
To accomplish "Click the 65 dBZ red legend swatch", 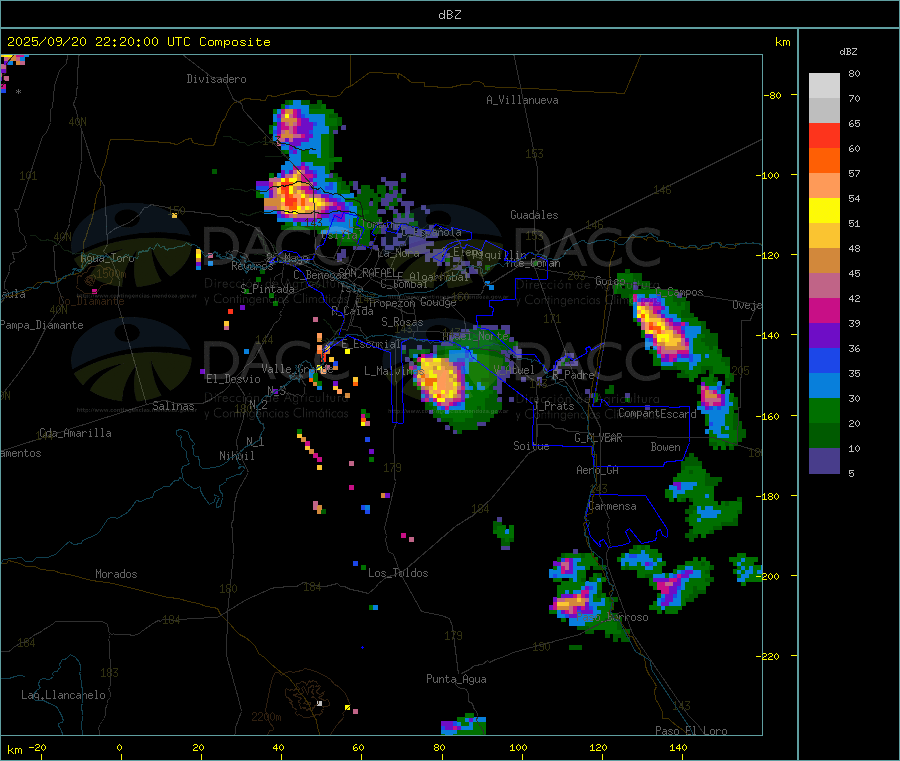I will coord(824,135).
